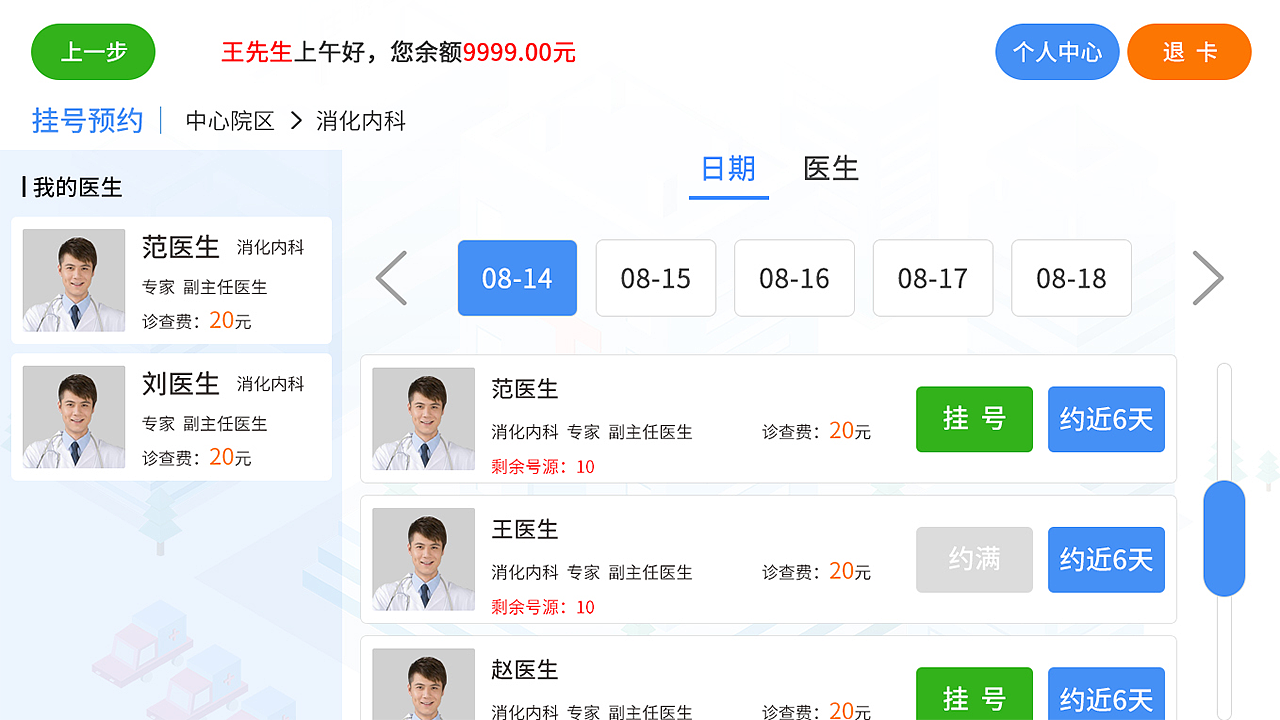Select date 08-16

click(x=794, y=278)
